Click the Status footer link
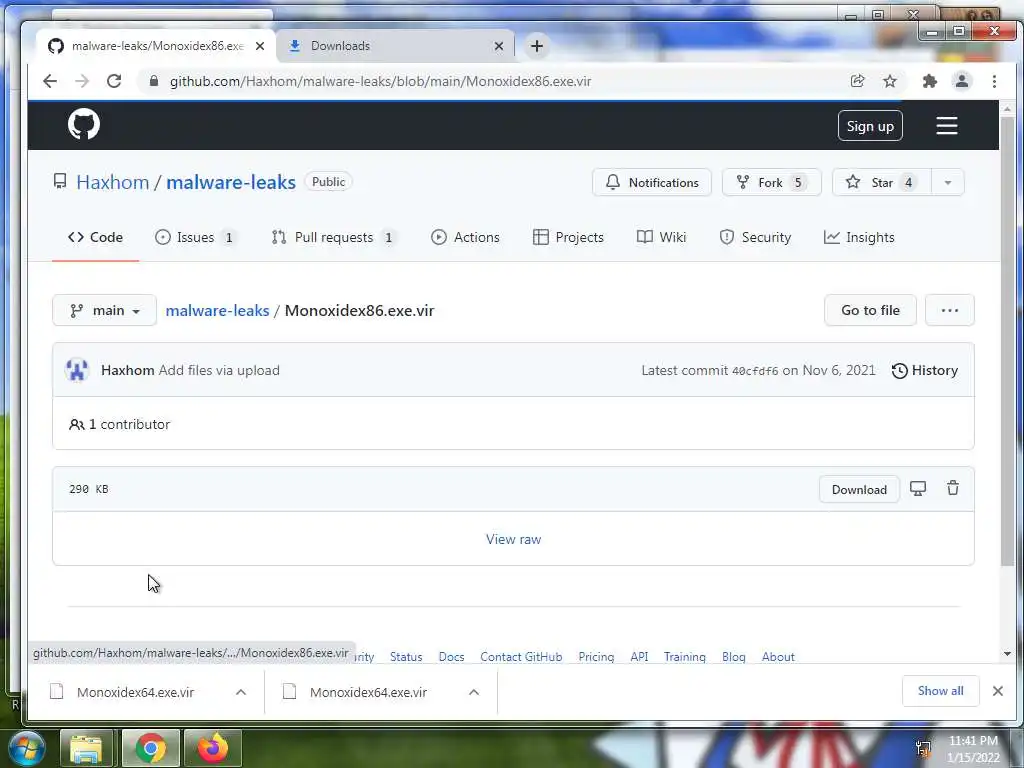Viewport: 1024px width, 768px height. coord(406,656)
